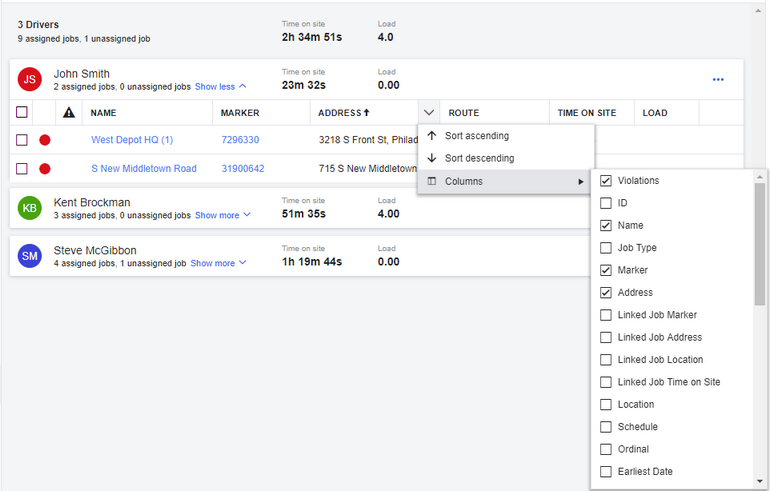Sort by the ADDRESS column header
Viewport: 770px width, 491px height.
(340, 113)
